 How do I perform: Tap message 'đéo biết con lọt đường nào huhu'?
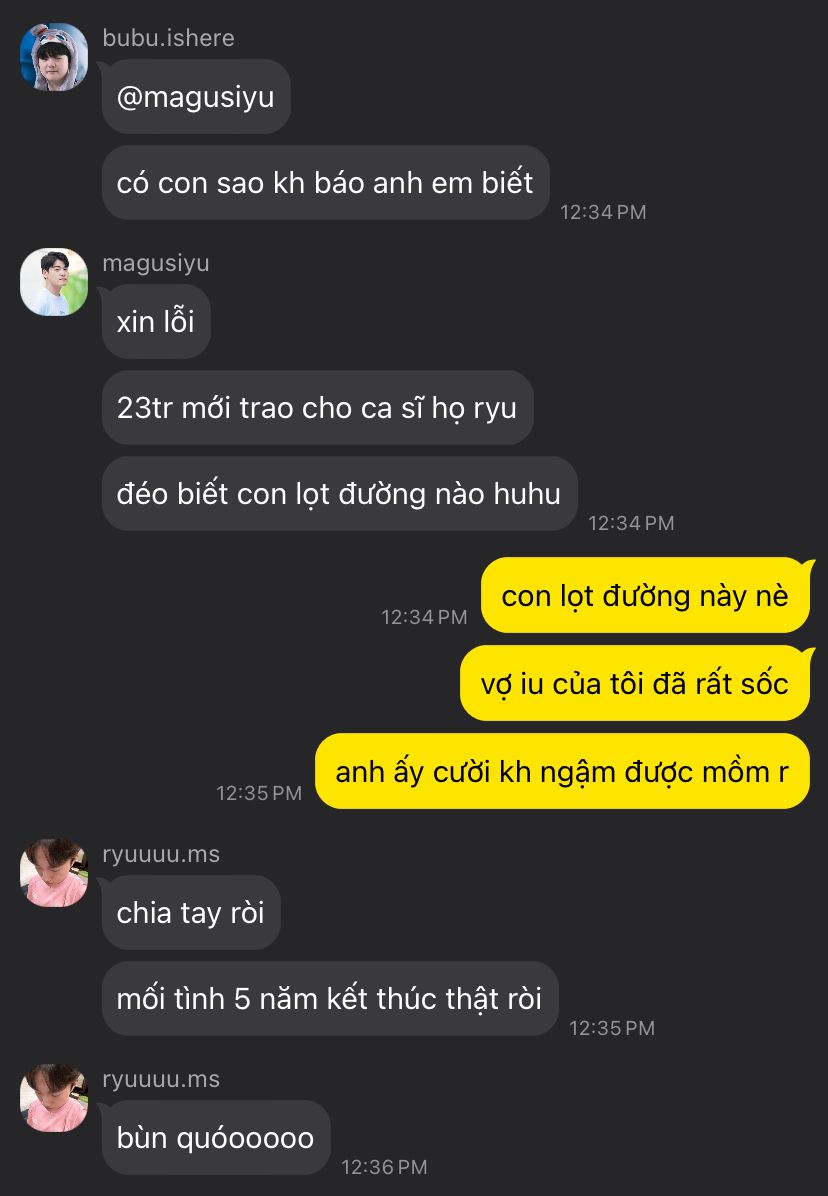(339, 494)
